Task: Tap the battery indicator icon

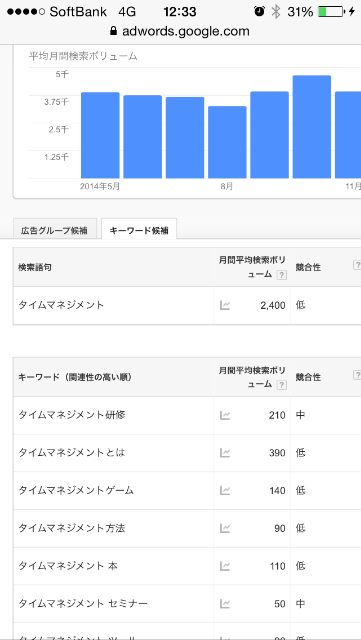Action: point(330,11)
